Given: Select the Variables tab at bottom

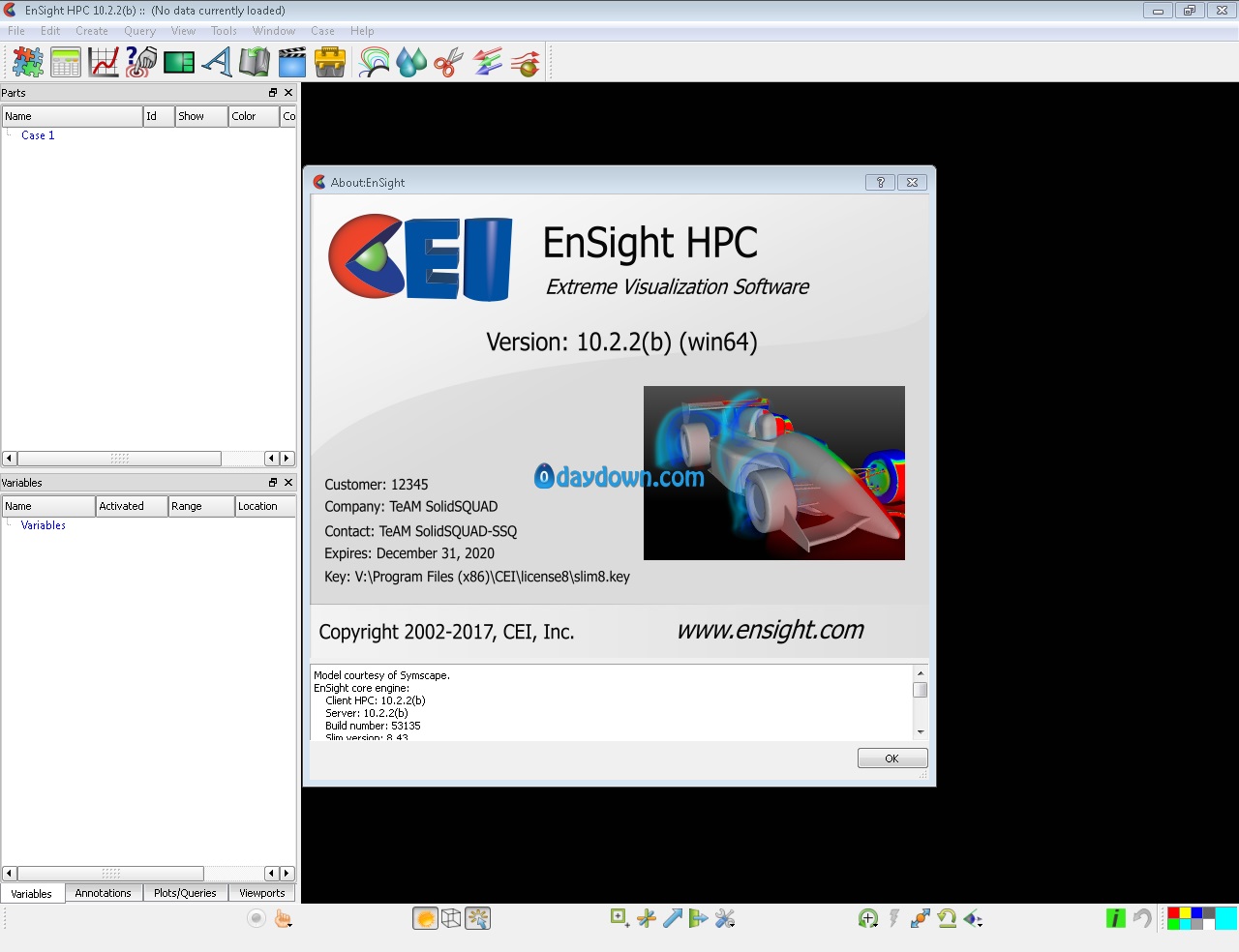Looking at the screenshot, I should [x=32, y=894].
